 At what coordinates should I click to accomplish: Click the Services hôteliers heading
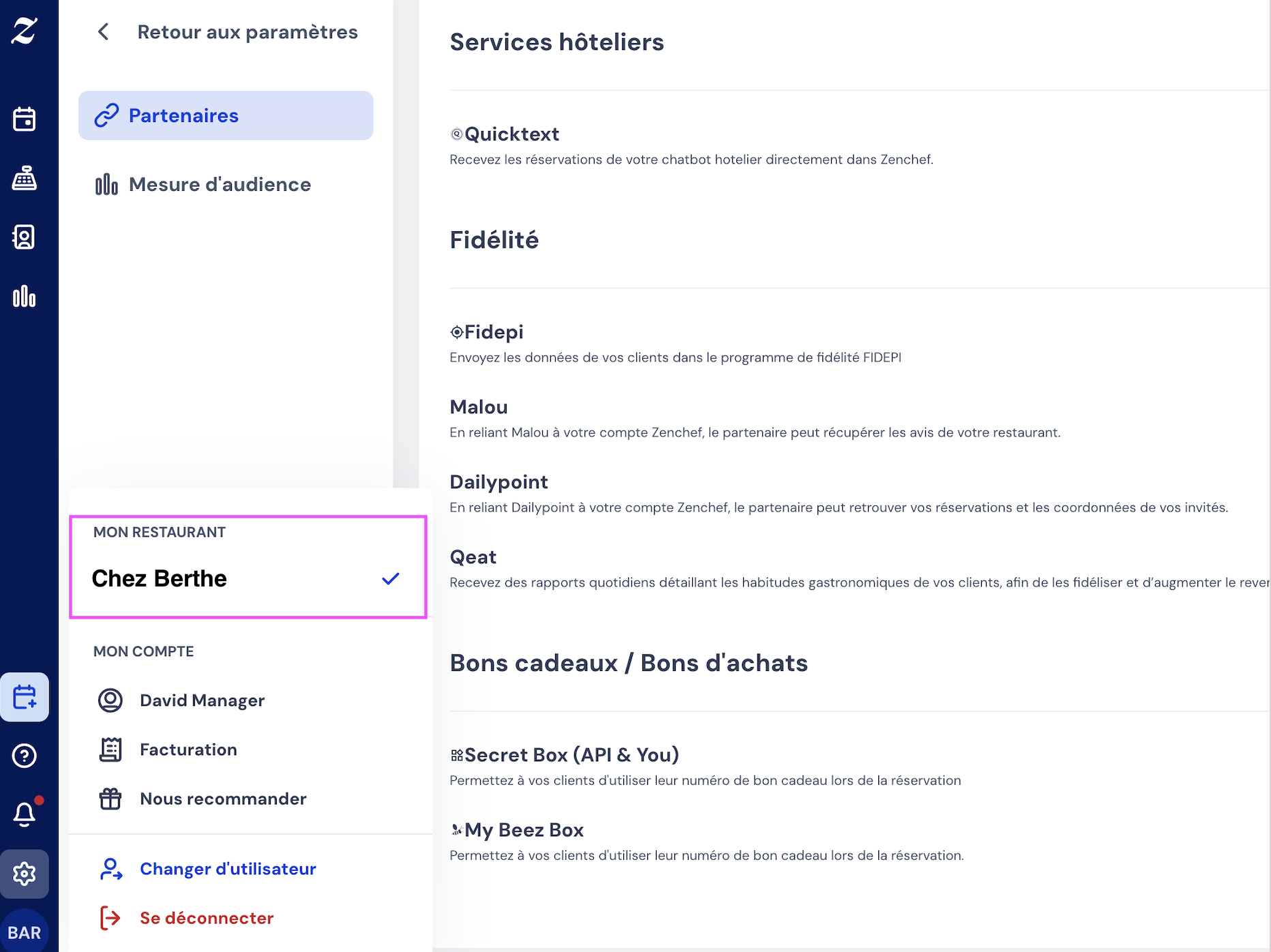[556, 42]
